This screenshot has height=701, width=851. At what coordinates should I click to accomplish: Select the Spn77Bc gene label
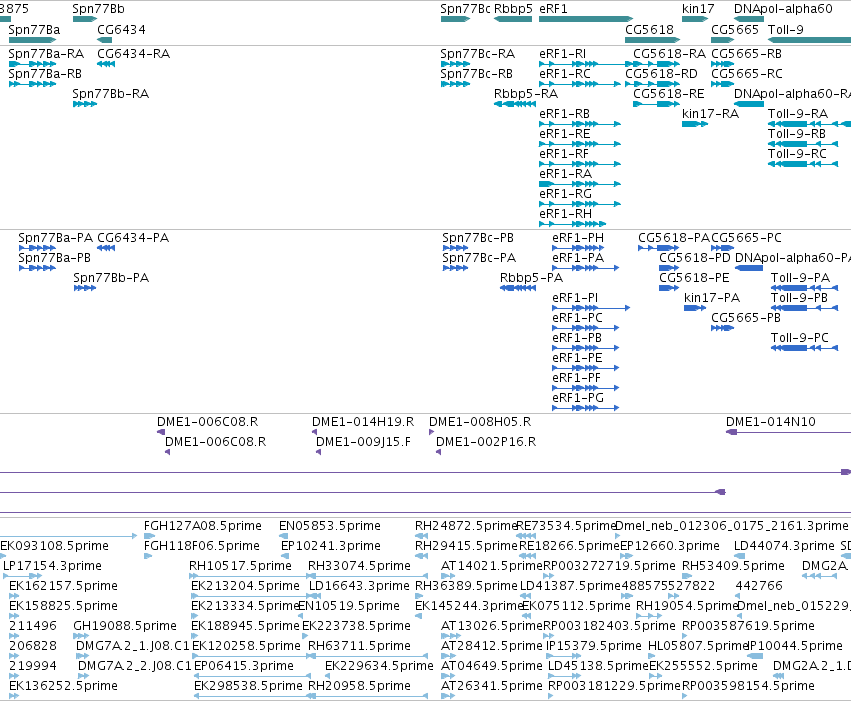pyautogui.click(x=465, y=9)
